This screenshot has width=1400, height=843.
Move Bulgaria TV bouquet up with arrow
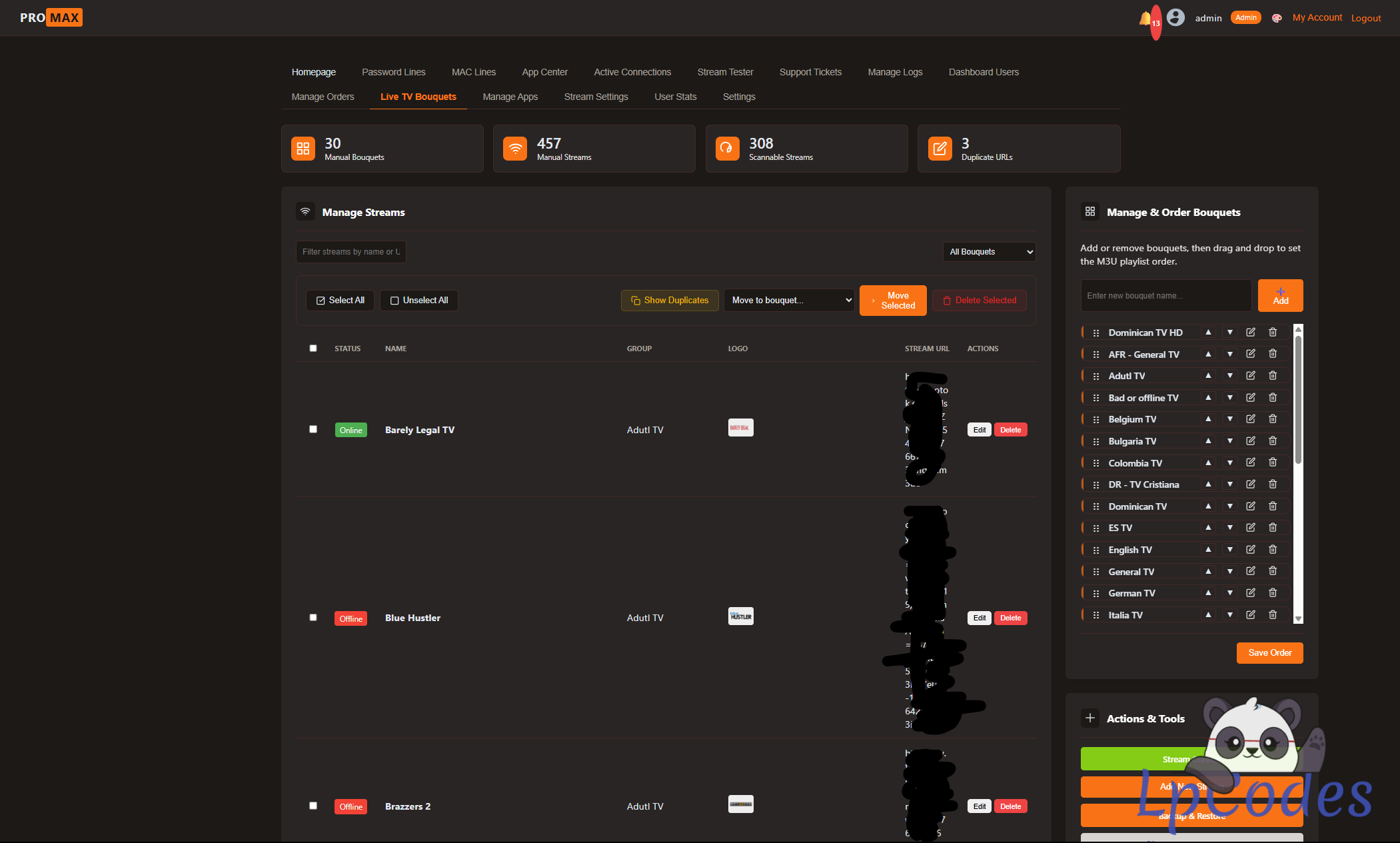coord(1208,441)
